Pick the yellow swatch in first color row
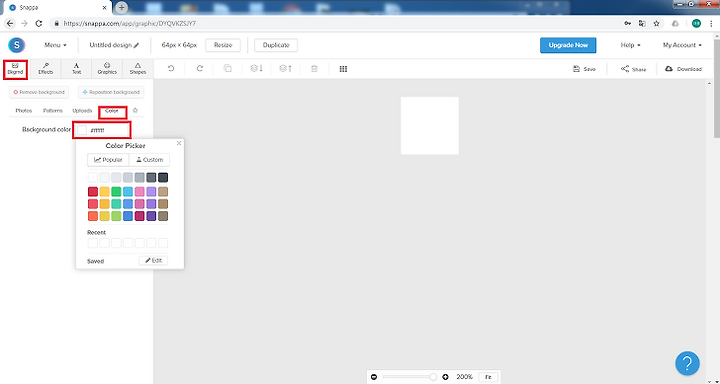 [105, 192]
